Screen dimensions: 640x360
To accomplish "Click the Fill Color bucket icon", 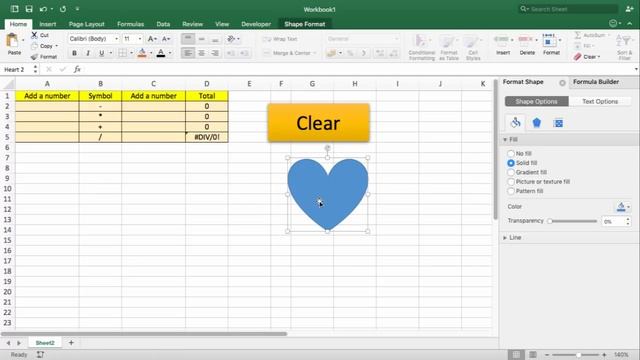I will point(142,53).
